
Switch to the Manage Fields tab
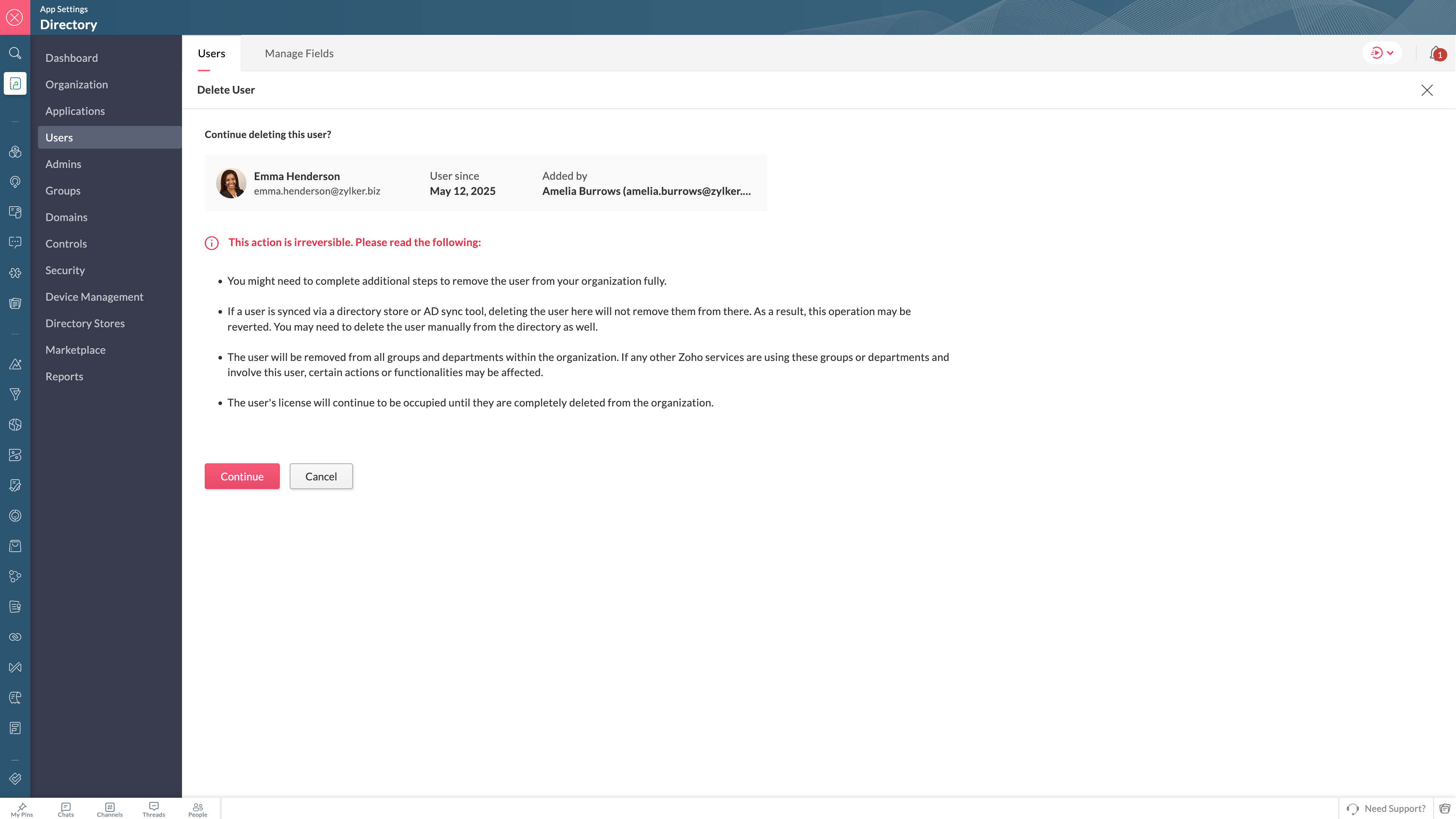pos(299,53)
